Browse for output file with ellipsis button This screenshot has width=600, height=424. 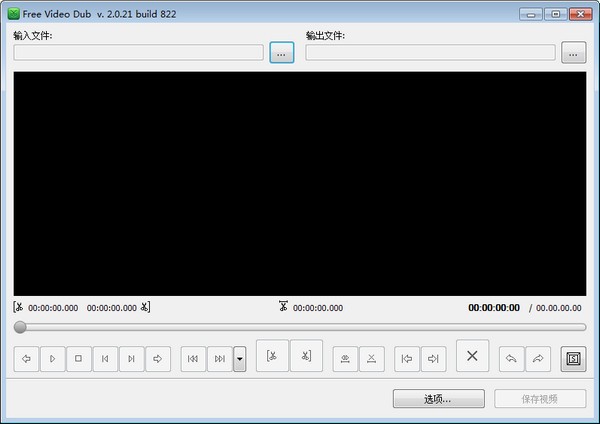[574, 52]
